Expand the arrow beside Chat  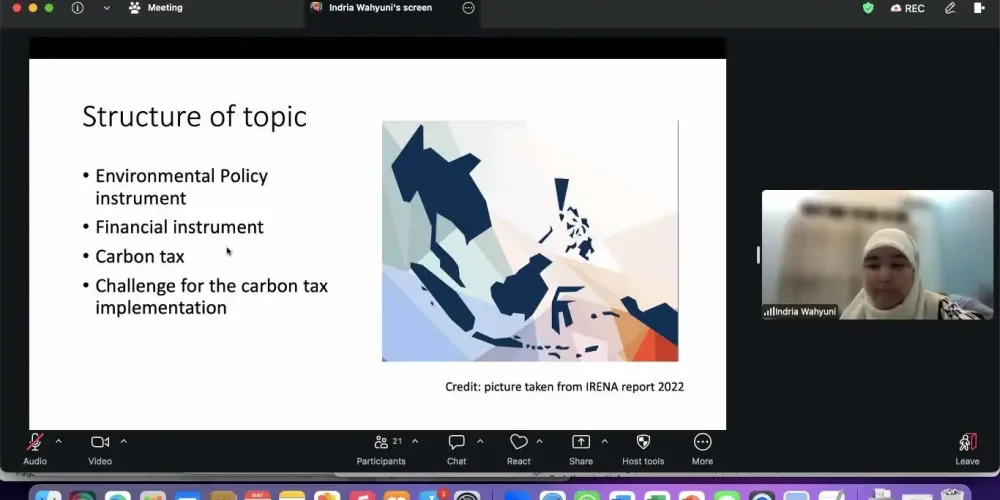(x=480, y=441)
